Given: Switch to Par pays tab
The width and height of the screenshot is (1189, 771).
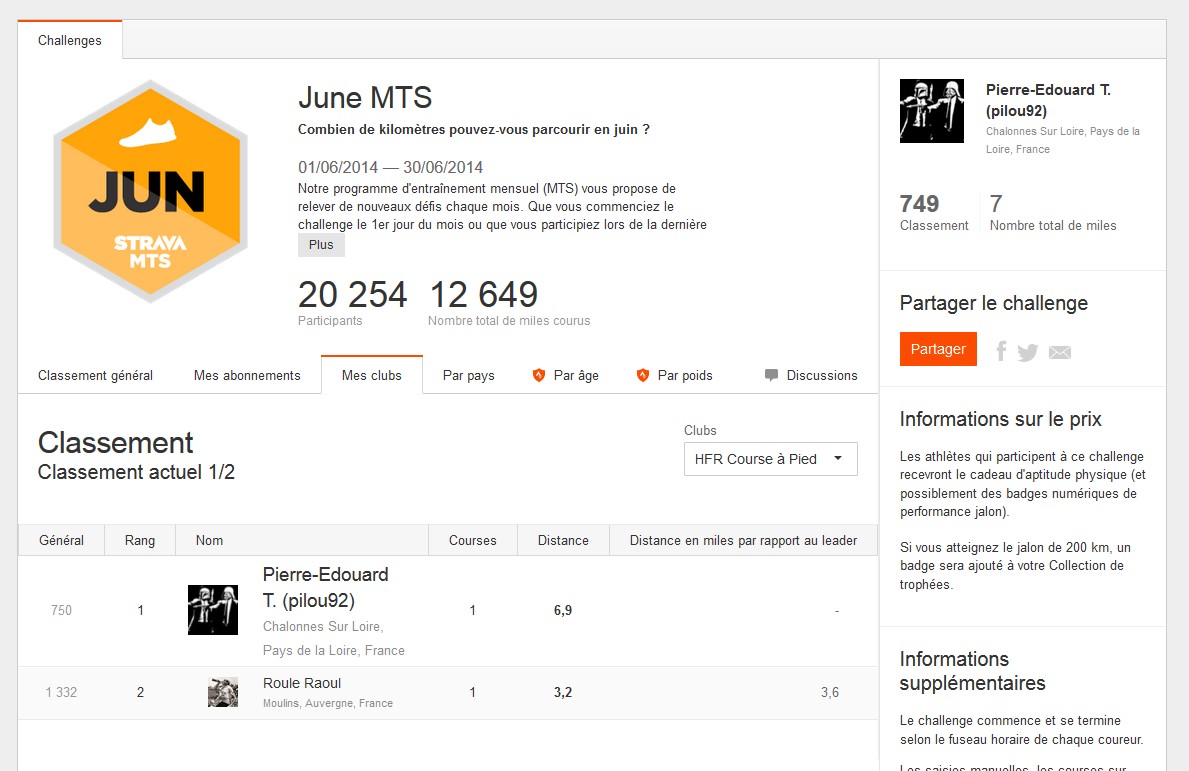Looking at the screenshot, I should point(469,375).
